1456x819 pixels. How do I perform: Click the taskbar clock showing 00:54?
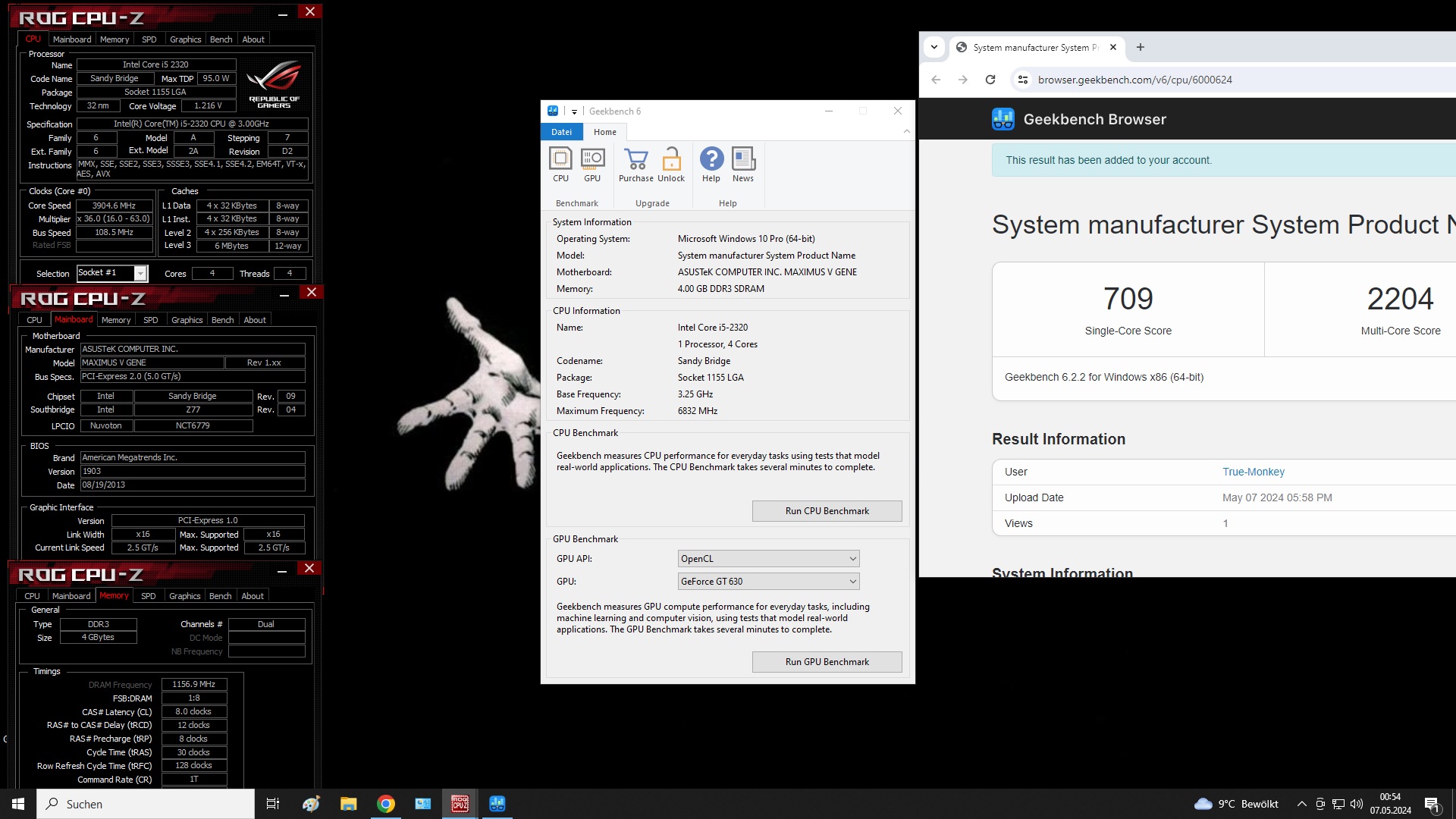click(1390, 804)
